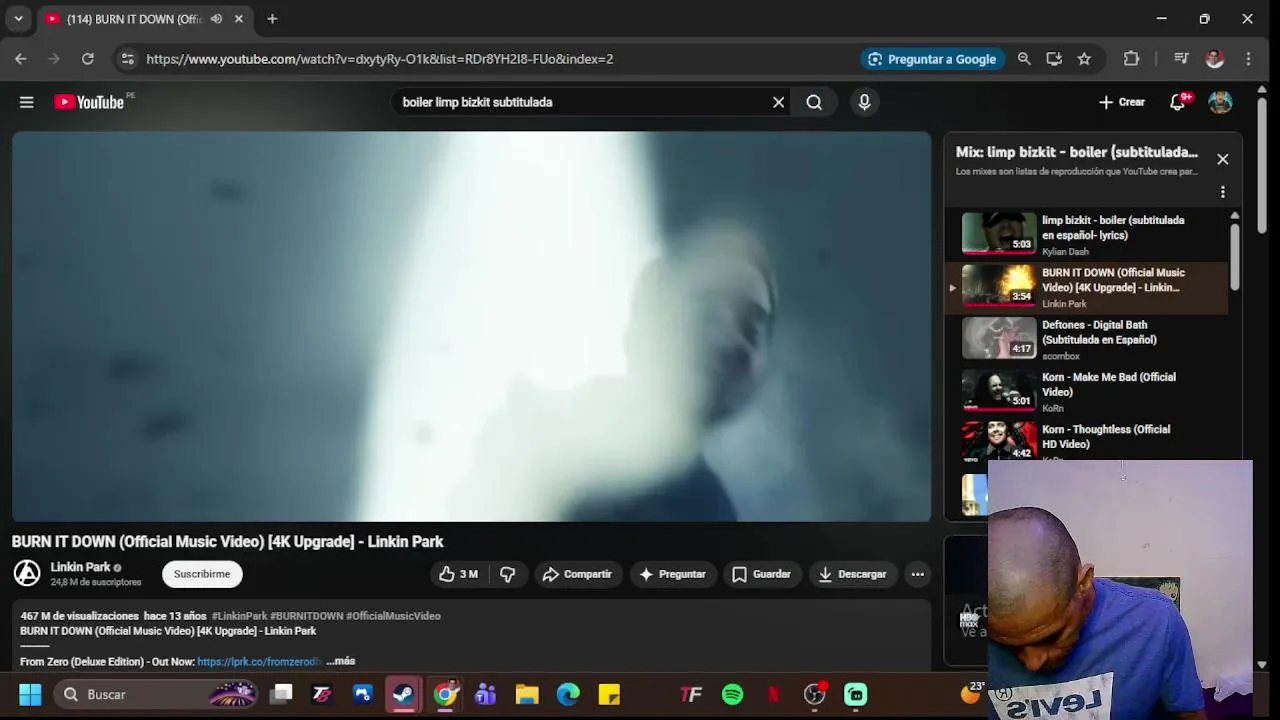
Task: Click the #LinkinPark hashtag
Action: [239, 616]
